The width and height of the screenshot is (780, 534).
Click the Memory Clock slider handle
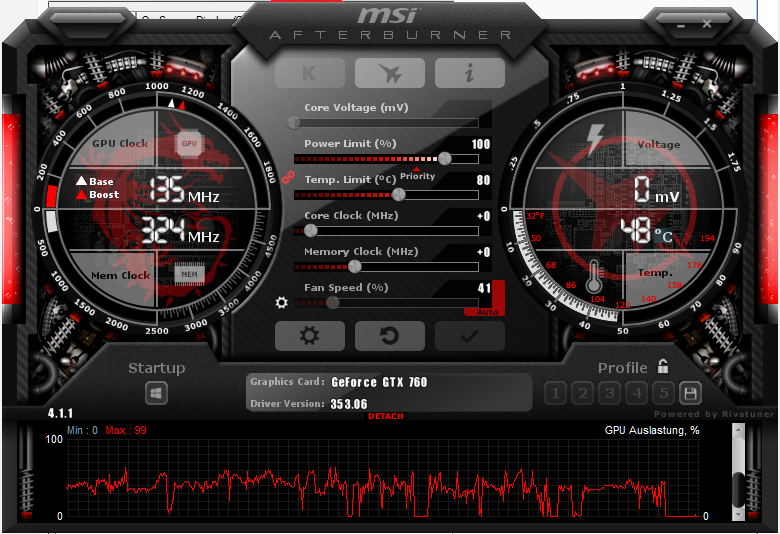(x=355, y=267)
